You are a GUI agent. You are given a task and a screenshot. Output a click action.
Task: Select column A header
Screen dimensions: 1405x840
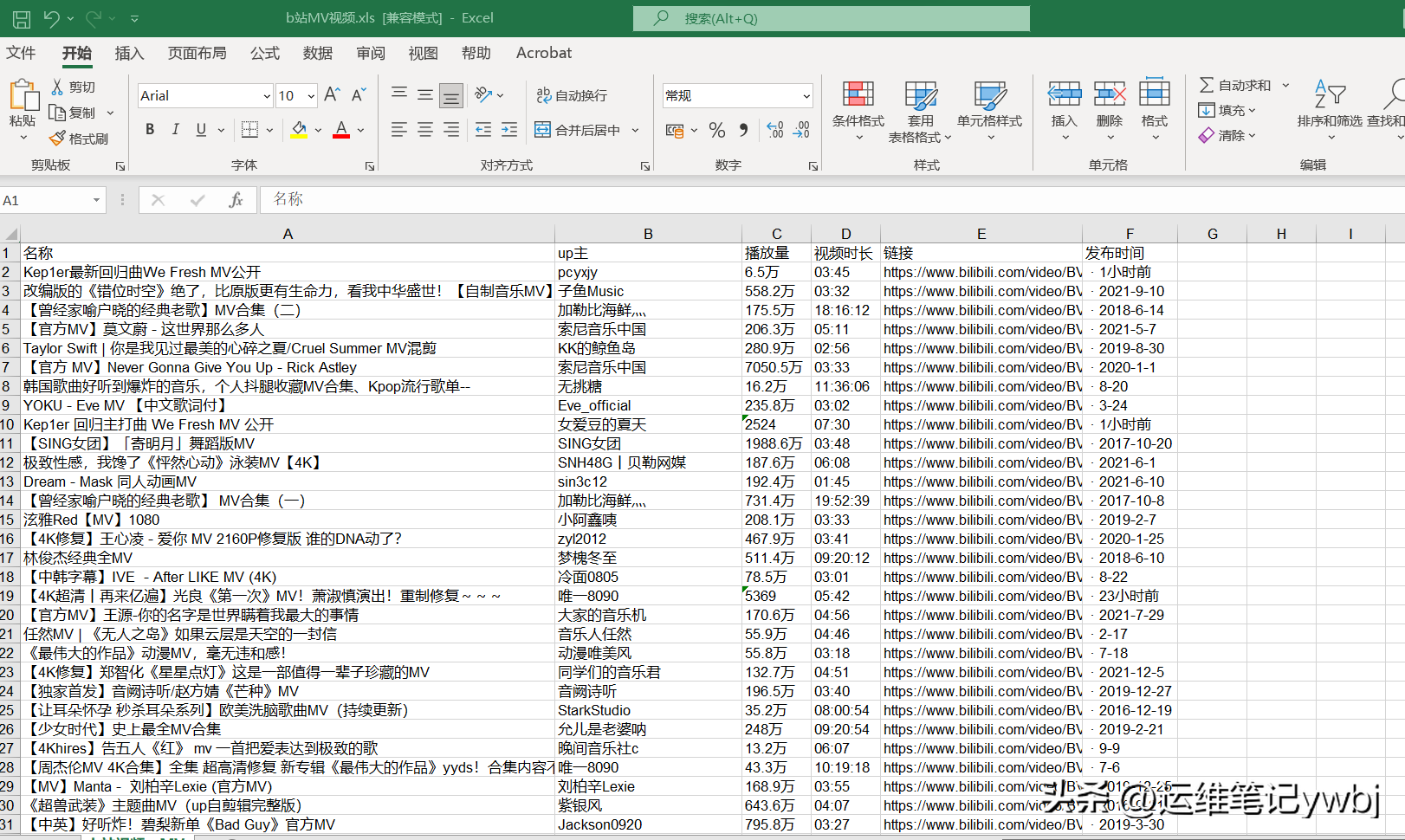point(288,234)
